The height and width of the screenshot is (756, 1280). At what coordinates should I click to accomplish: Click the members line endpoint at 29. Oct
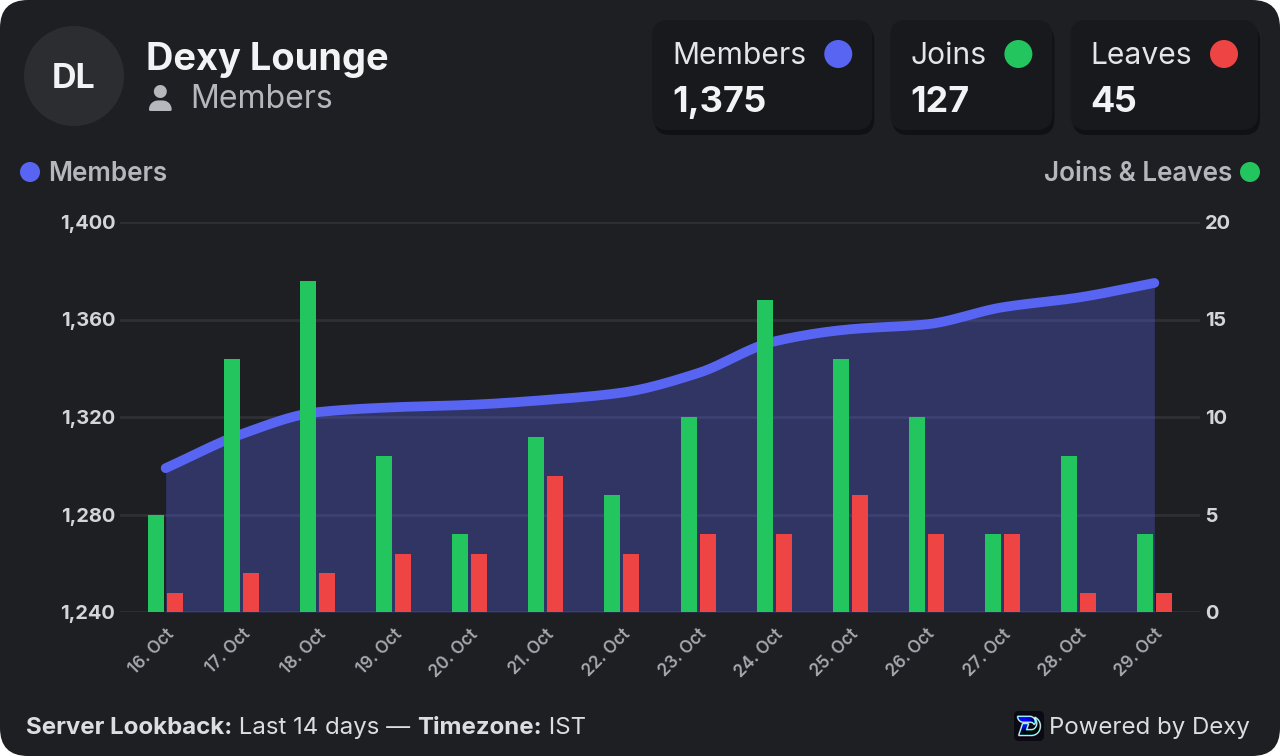(x=1155, y=283)
